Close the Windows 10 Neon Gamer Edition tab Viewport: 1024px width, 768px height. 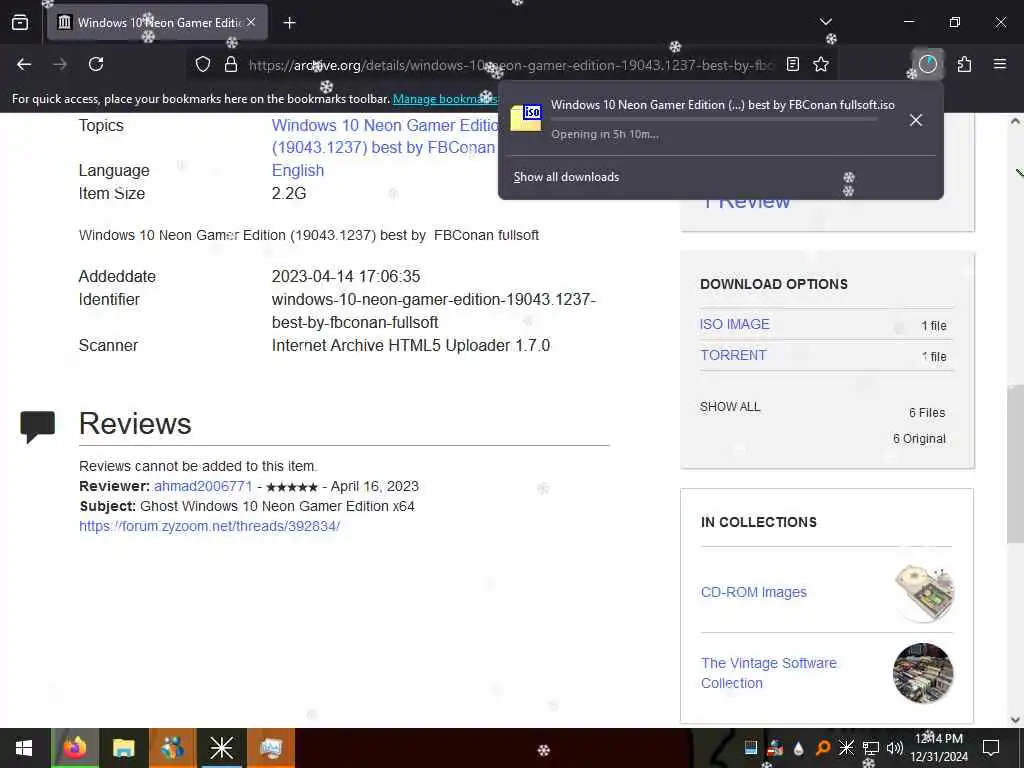coord(251,22)
